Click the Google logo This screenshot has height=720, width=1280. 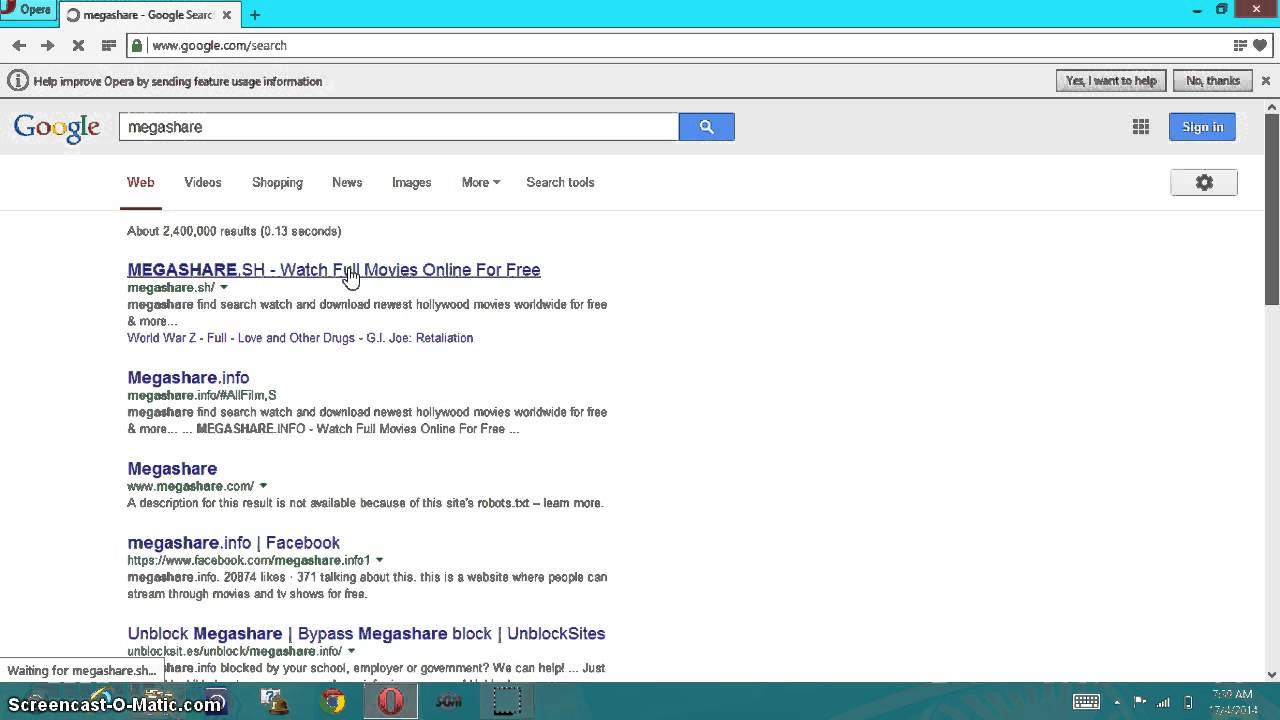point(57,128)
